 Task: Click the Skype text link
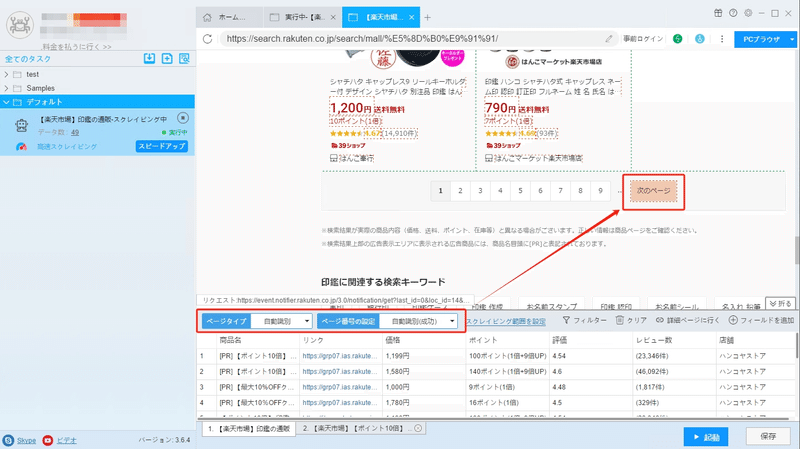27,440
